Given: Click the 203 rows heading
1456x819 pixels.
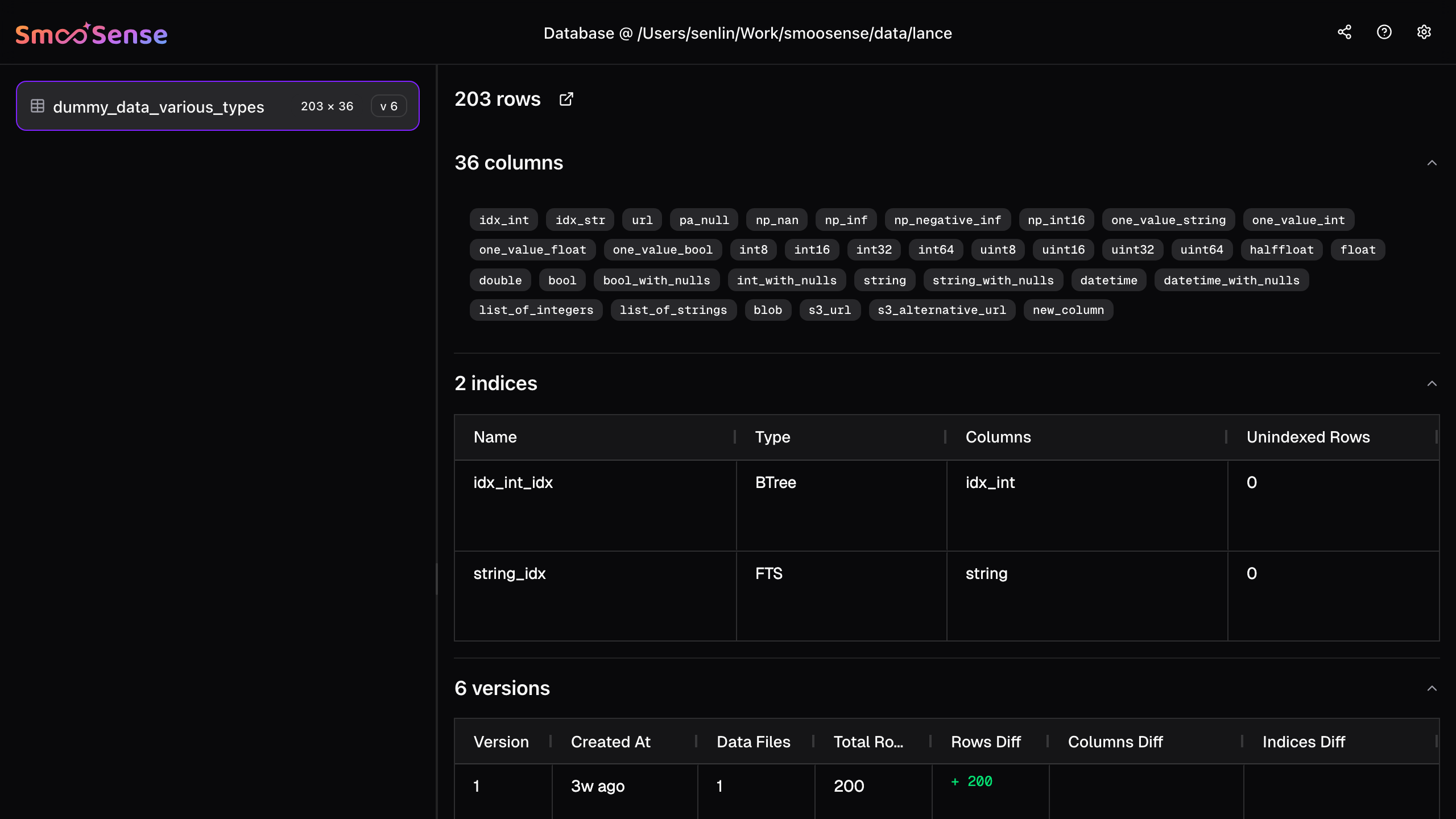Looking at the screenshot, I should 497,98.
